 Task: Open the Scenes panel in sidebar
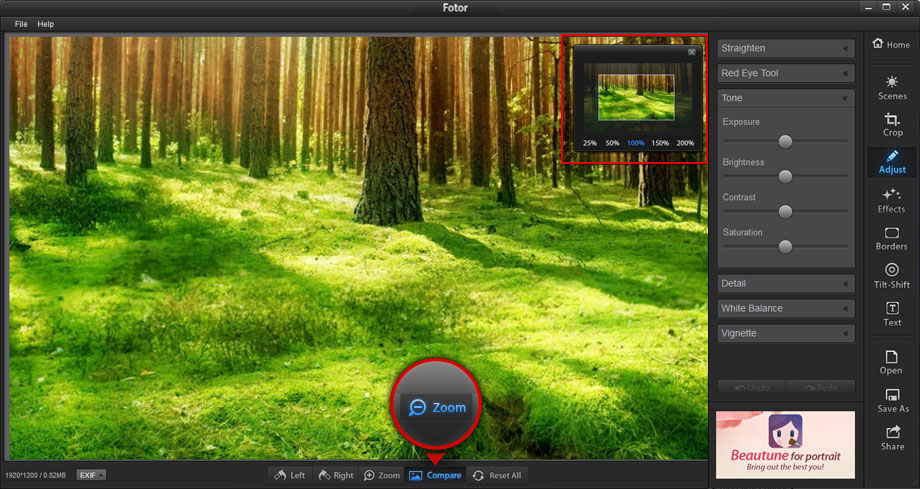click(891, 87)
